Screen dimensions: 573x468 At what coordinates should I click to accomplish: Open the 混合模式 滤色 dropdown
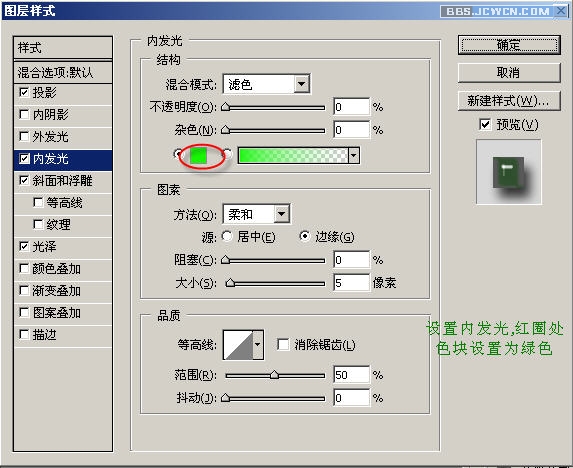pos(266,84)
